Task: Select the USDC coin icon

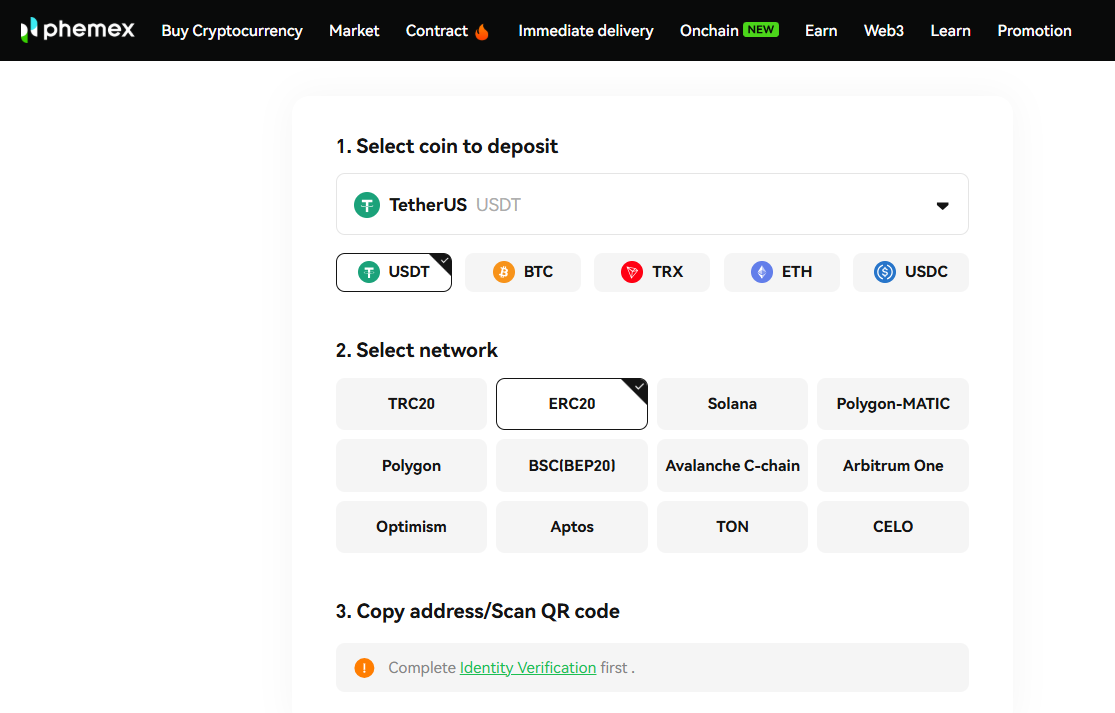Action: [x=884, y=271]
